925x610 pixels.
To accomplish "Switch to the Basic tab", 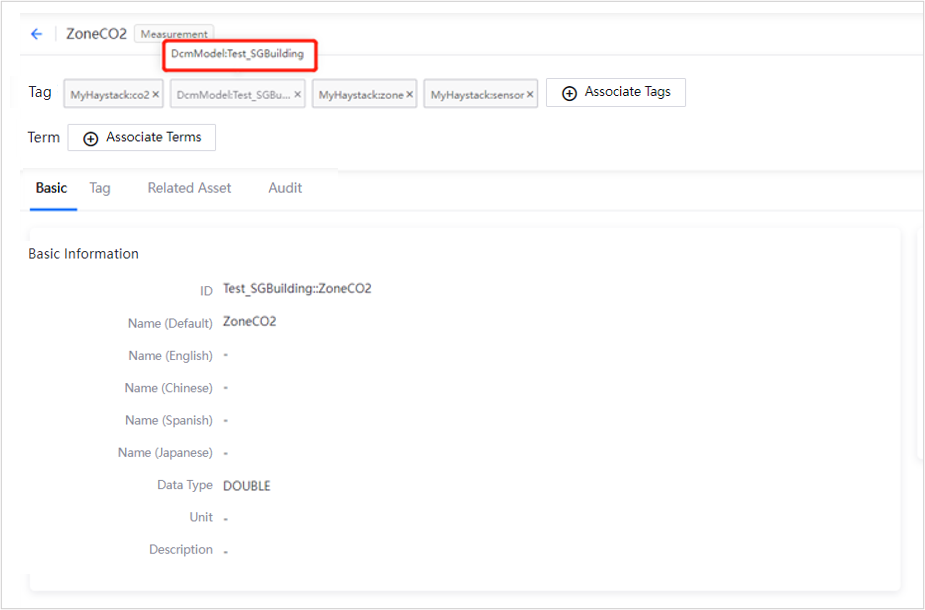I will pos(52,188).
